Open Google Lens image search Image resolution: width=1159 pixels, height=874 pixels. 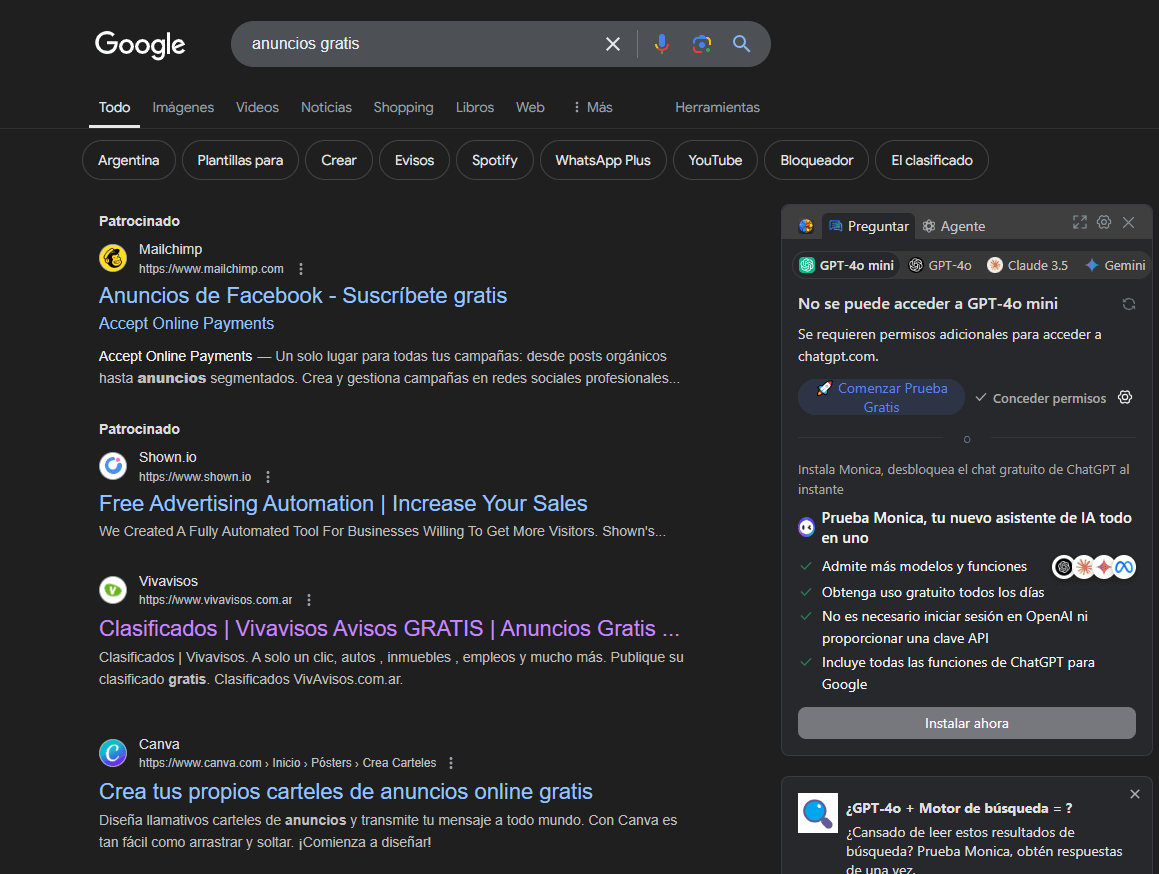[701, 44]
